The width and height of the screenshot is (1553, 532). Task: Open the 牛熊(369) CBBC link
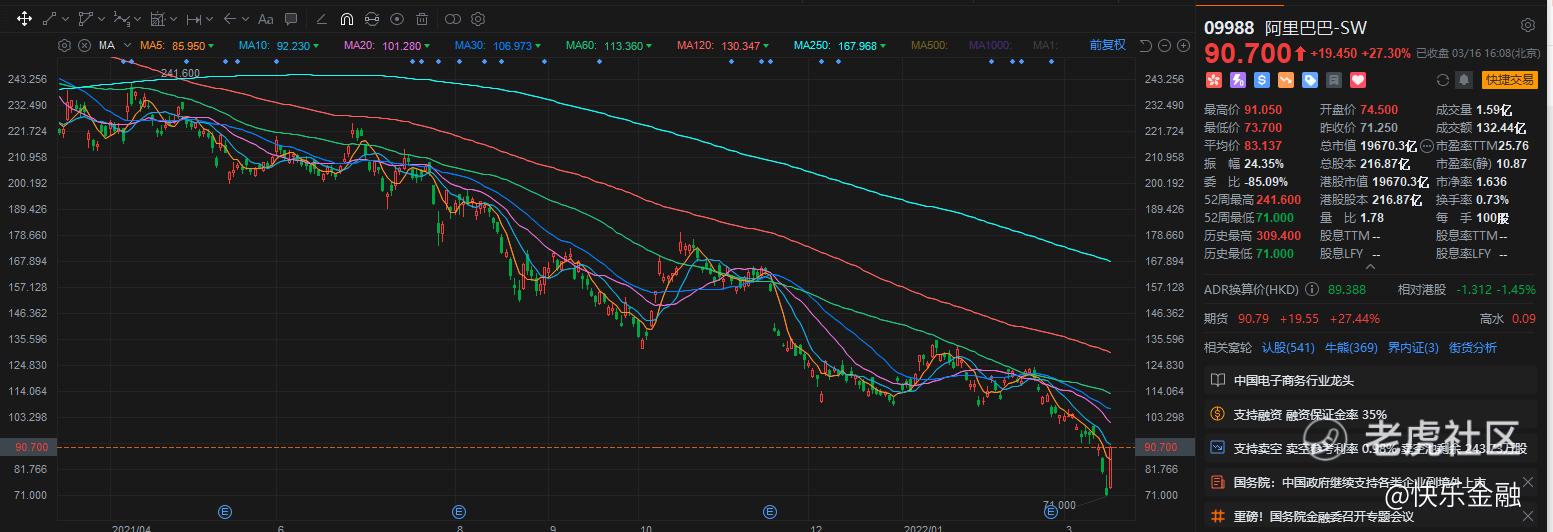click(x=1351, y=348)
